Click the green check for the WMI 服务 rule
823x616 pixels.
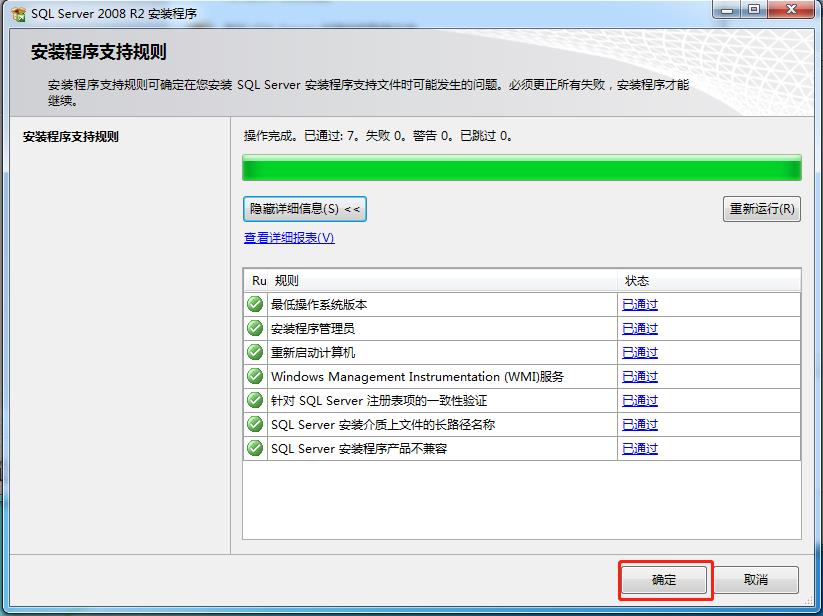tap(254, 376)
